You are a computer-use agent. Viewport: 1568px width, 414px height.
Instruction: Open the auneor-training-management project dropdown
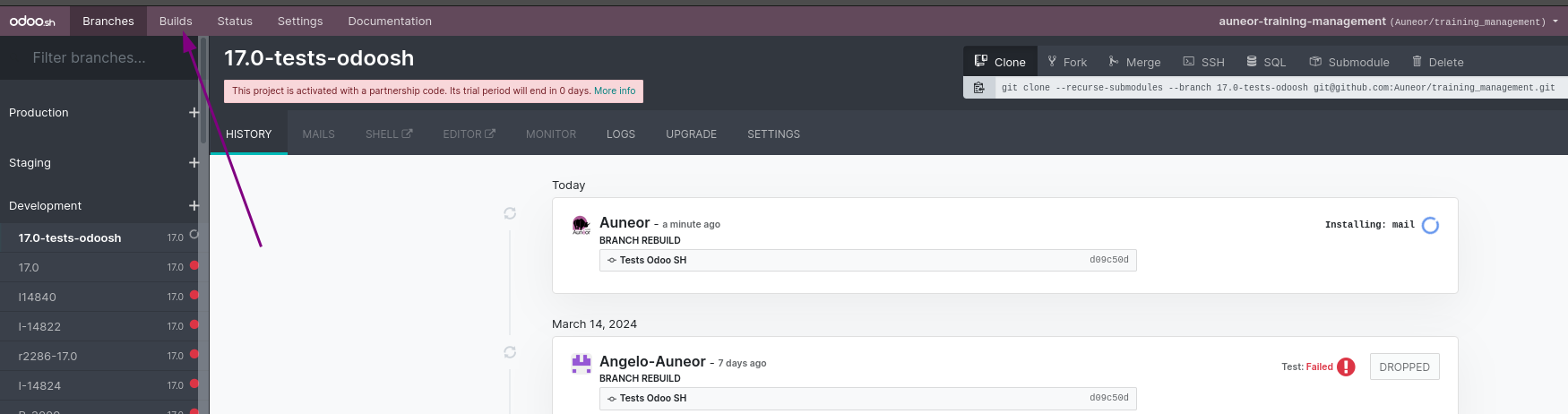[x=1388, y=21]
